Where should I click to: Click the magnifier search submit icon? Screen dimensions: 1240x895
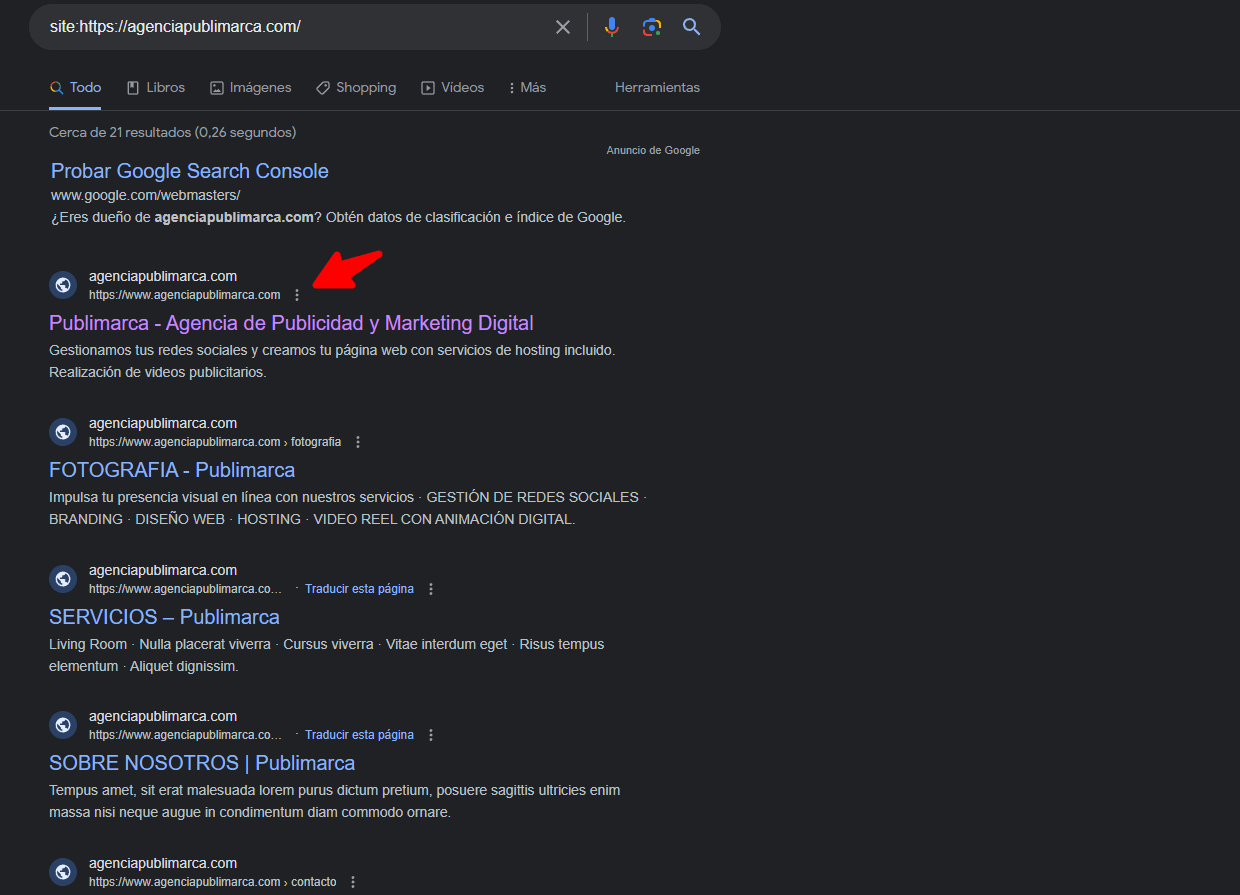click(x=692, y=27)
